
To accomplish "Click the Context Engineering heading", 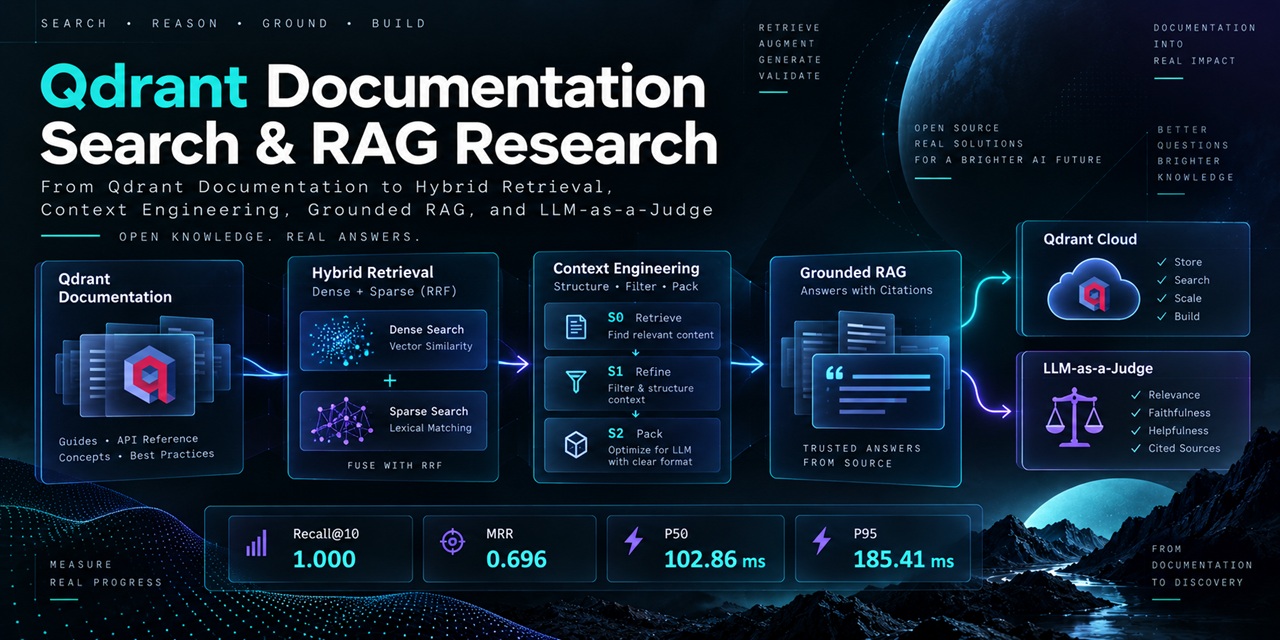I will (626, 268).
